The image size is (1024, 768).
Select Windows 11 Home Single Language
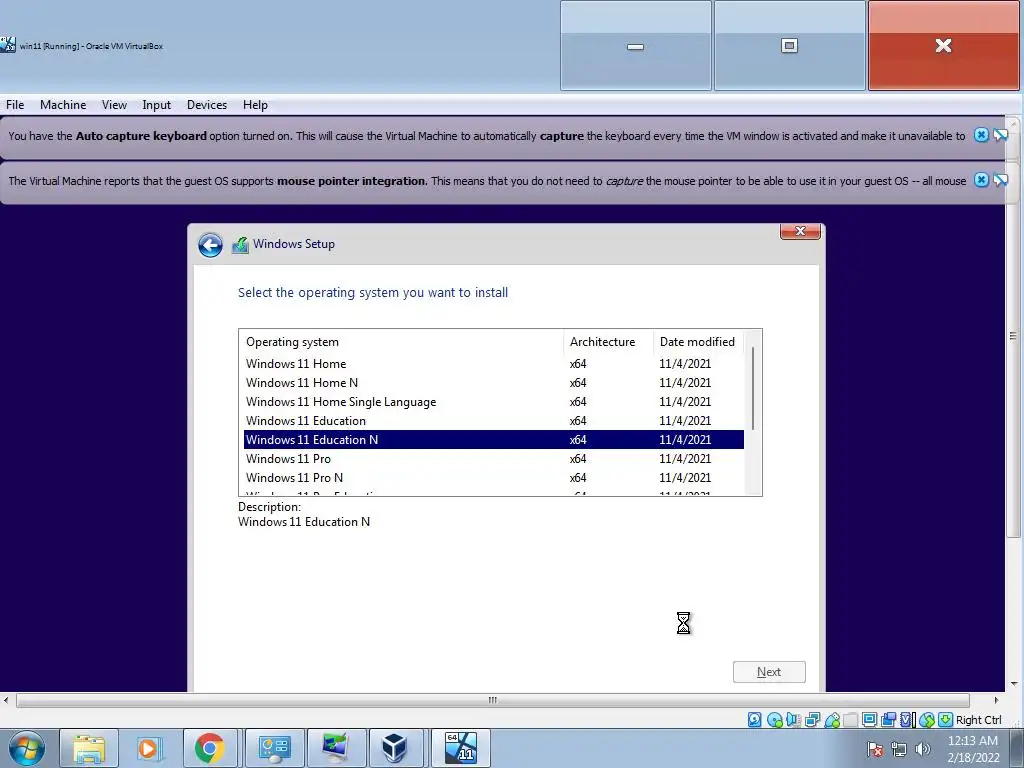coord(494,402)
